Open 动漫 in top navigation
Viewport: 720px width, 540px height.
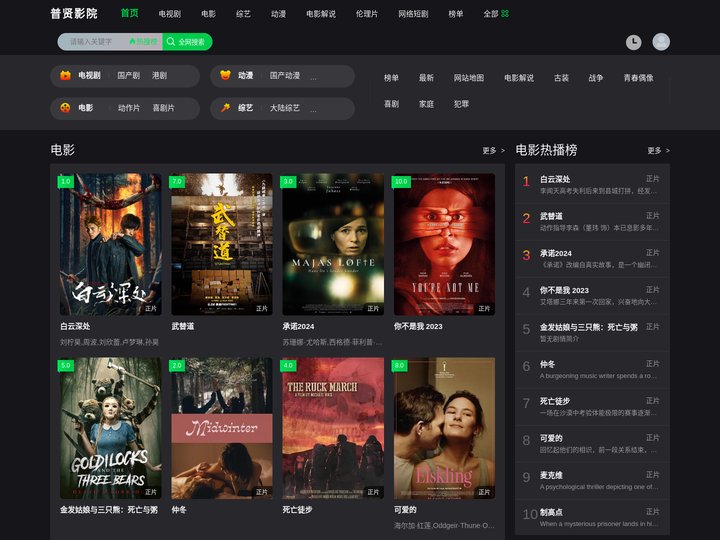point(278,14)
